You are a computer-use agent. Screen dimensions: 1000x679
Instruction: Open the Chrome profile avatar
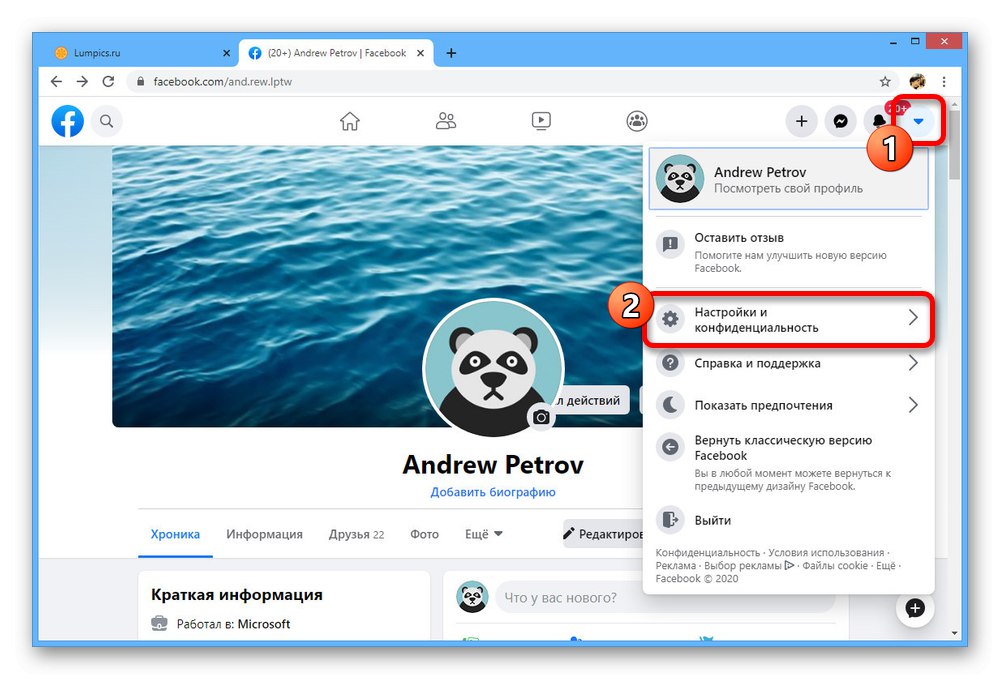[916, 81]
